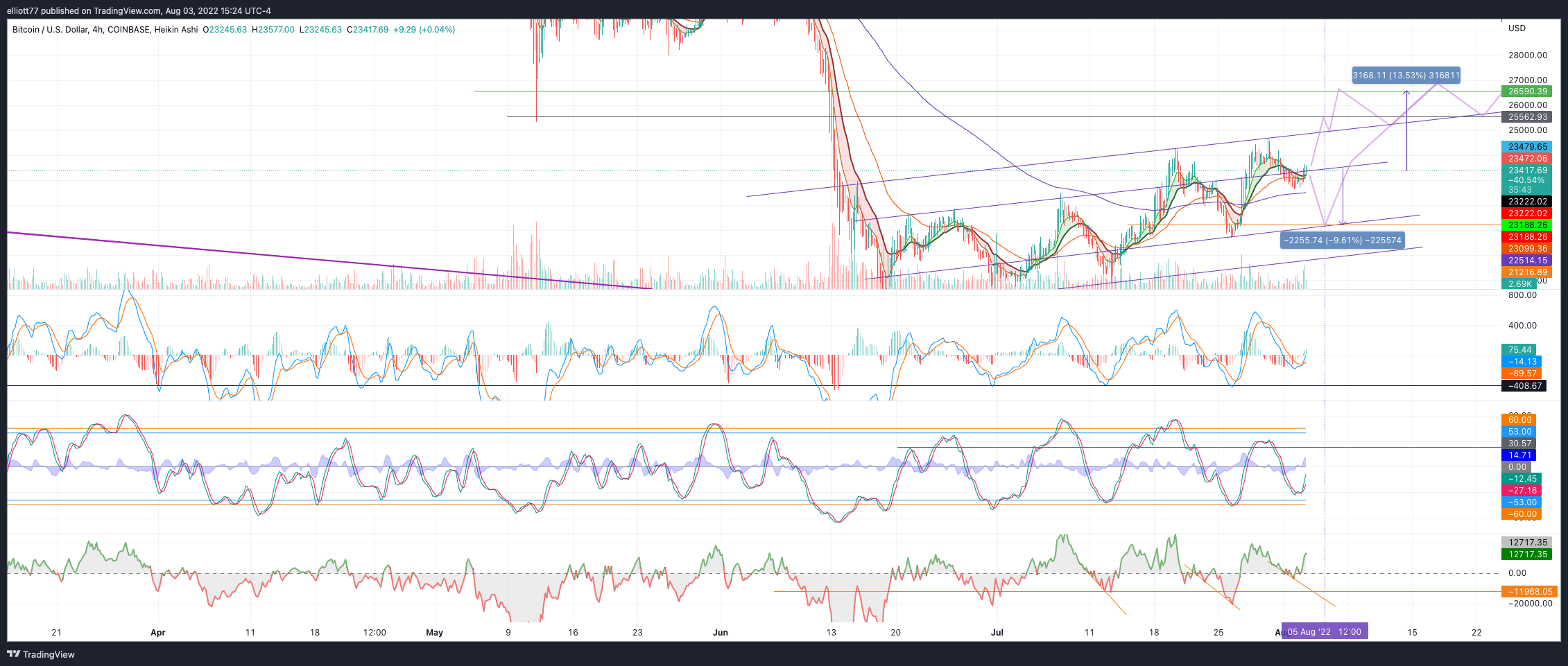Click the 'Jul' label on time axis
The width and height of the screenshot is (1568, 666).
click(x=997, y=632)
